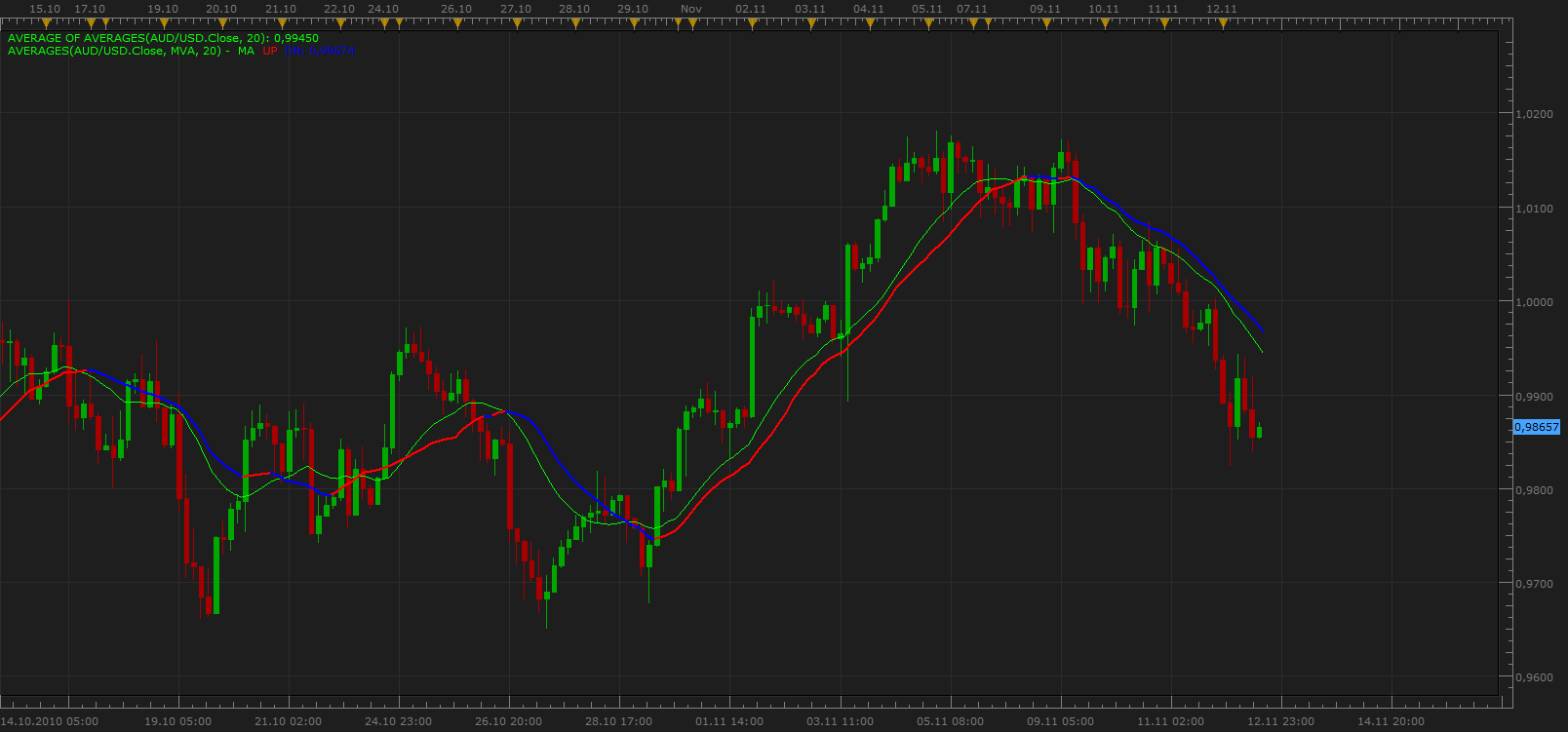Click the 21.10 02:00 time axis label
Image resolution: width=1568 pixels, height=732 pixels.
click(x=288, y=721)
